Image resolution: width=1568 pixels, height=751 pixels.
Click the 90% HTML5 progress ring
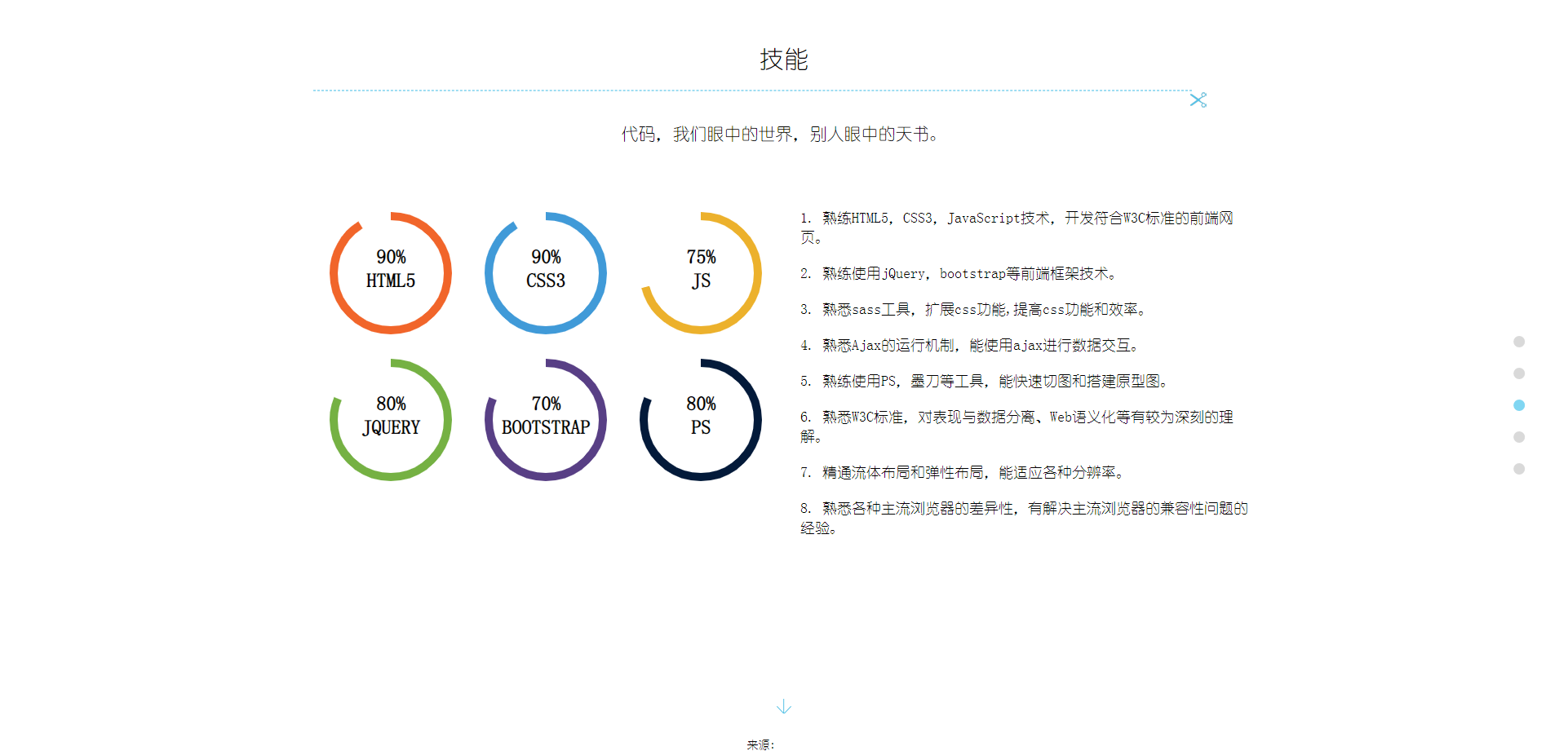(x=391, y=273)
